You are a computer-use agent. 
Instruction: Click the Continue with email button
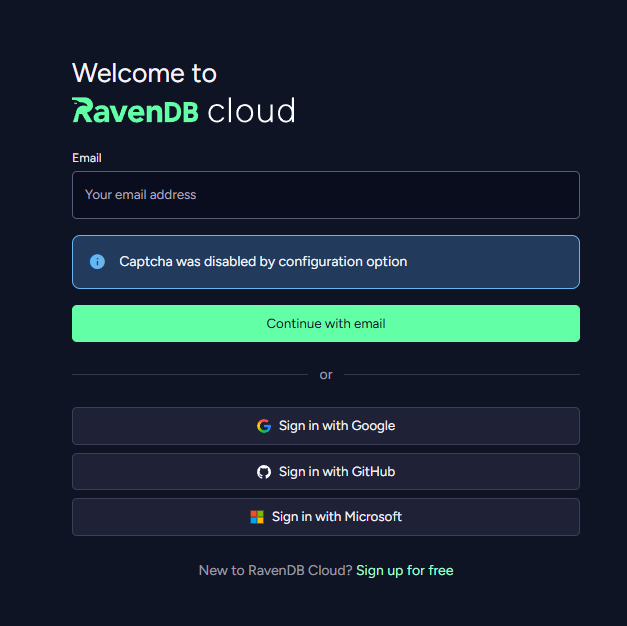pyautogui.click(x=325, y=323)
